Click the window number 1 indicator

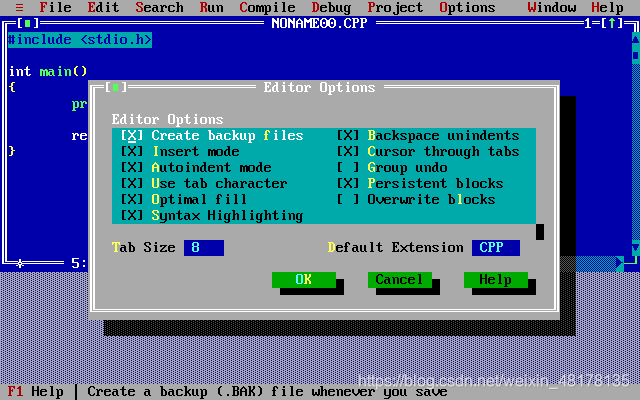click(588, 23)
